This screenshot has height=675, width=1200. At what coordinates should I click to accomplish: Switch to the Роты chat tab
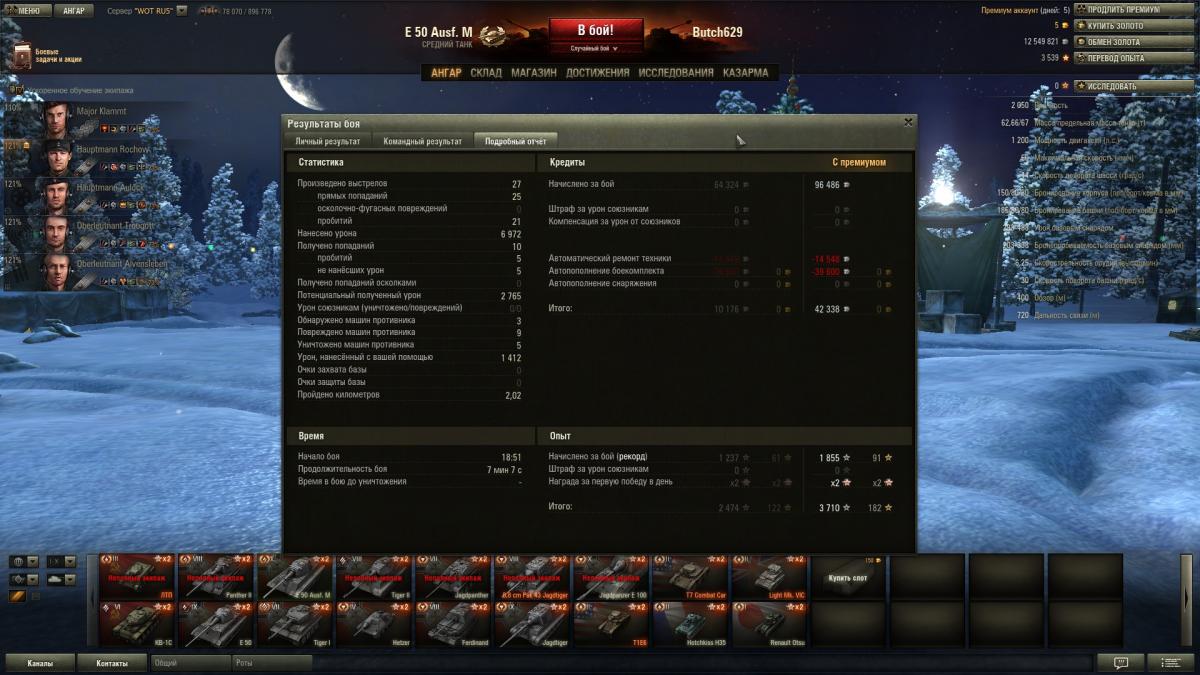[x=270, y=663]
